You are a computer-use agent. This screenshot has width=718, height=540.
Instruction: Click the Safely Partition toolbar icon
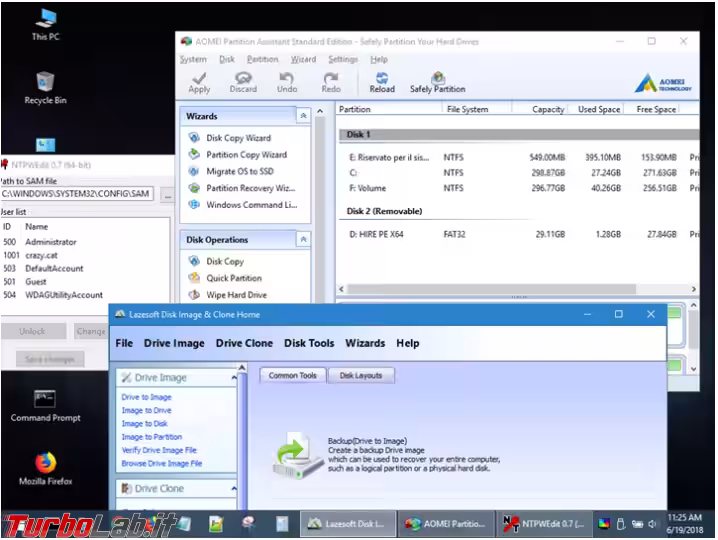437,83
